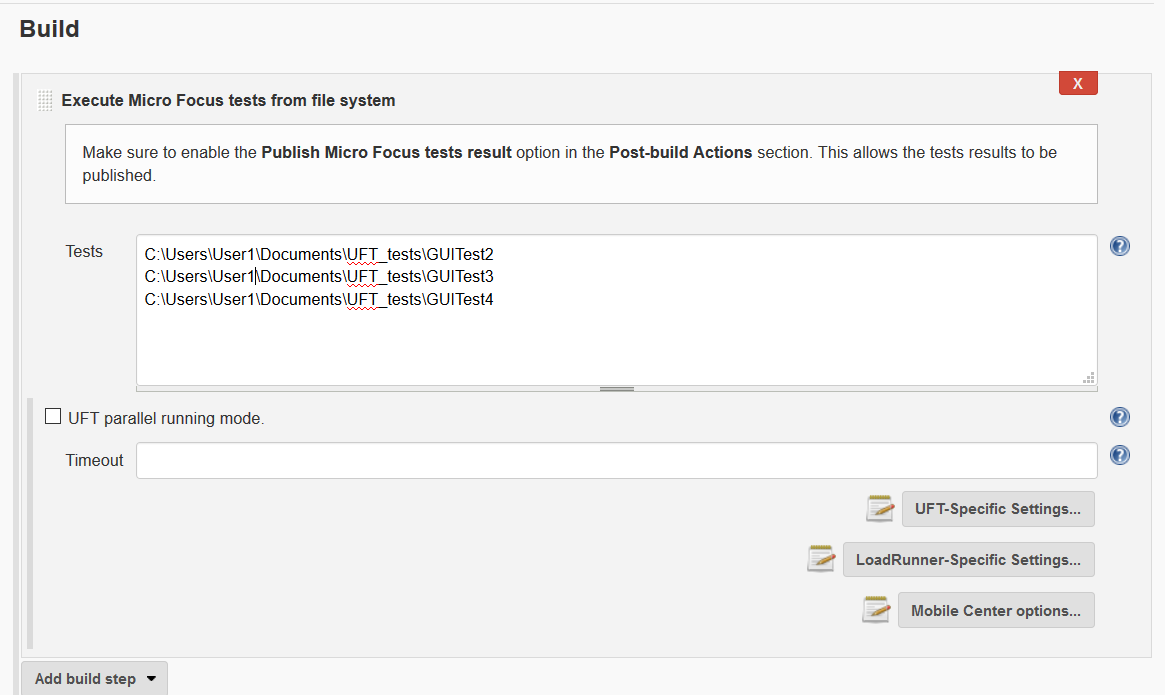1165x695 pixels.
Task: Click the Tests textarea corner resize grip
Action: (1088, 377)
